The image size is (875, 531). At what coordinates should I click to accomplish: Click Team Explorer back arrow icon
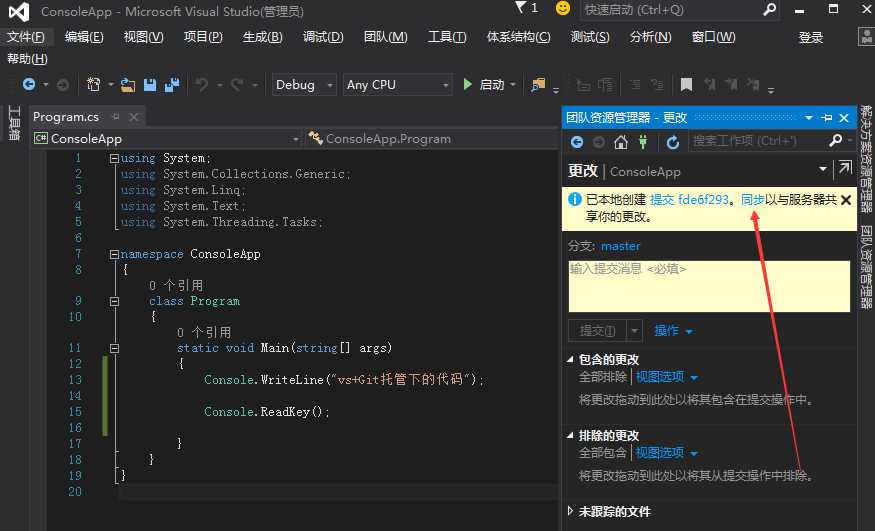(577, 142)
